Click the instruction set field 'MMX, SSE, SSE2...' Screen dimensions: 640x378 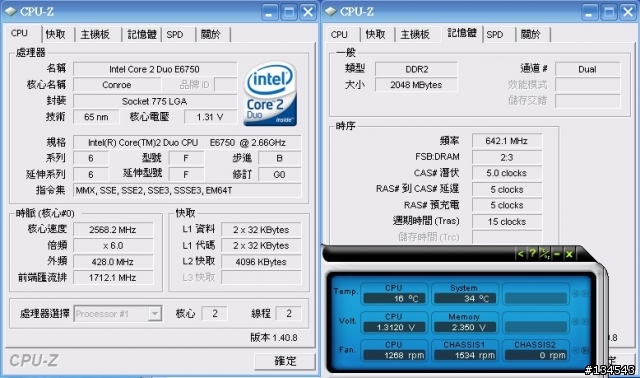(x=187, y=191)
